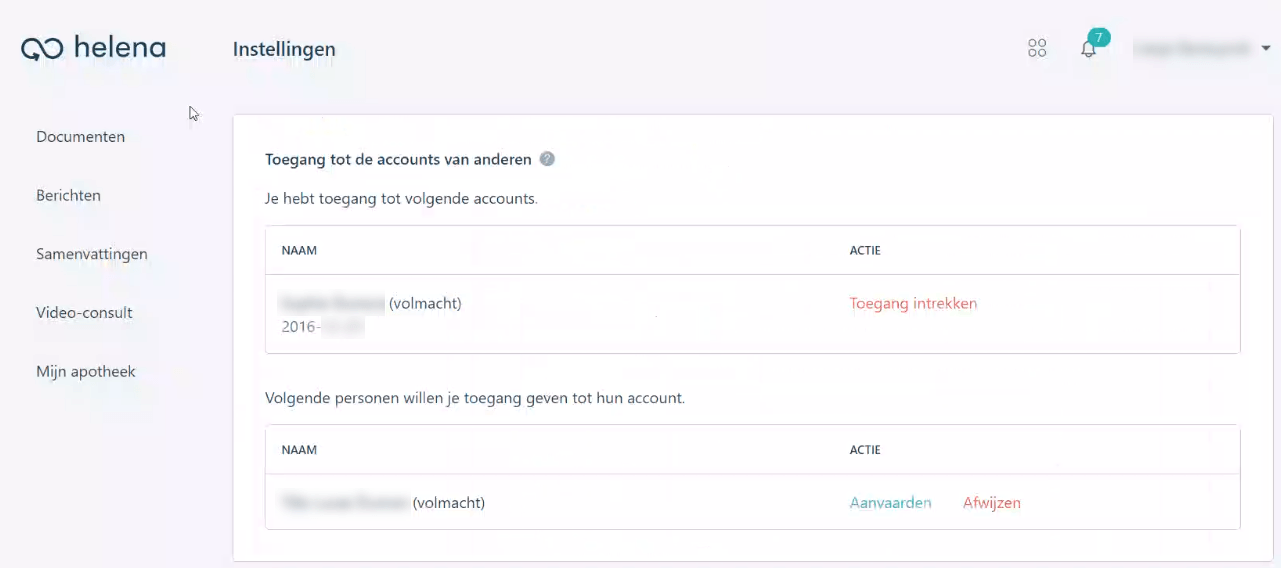The width and height of the screenshot is (1281, 568).
Task: Click the ACTIE header in the pending requests table
Action: (865, 450)
